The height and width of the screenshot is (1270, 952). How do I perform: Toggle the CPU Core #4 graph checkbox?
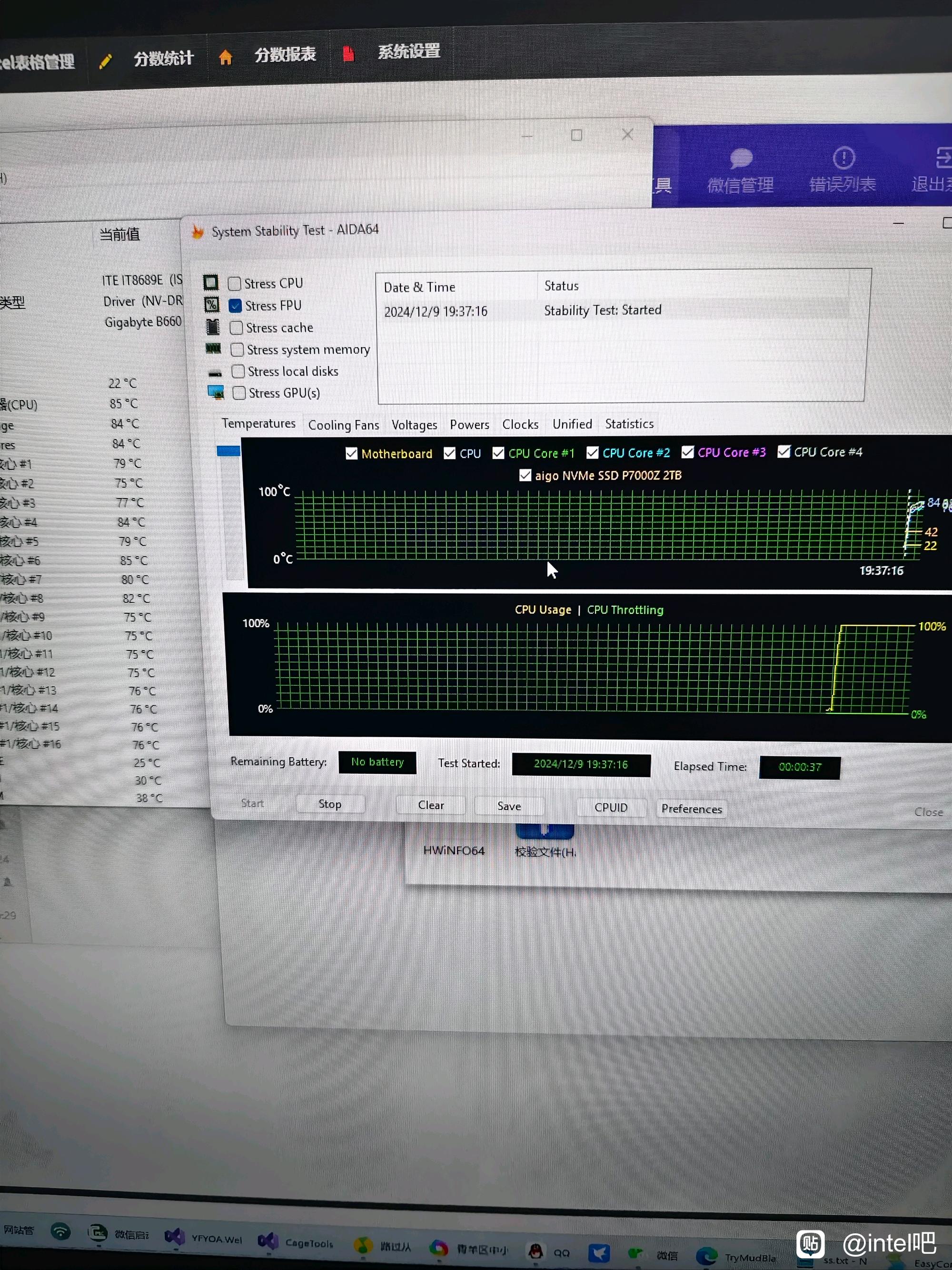pos(784,452)
